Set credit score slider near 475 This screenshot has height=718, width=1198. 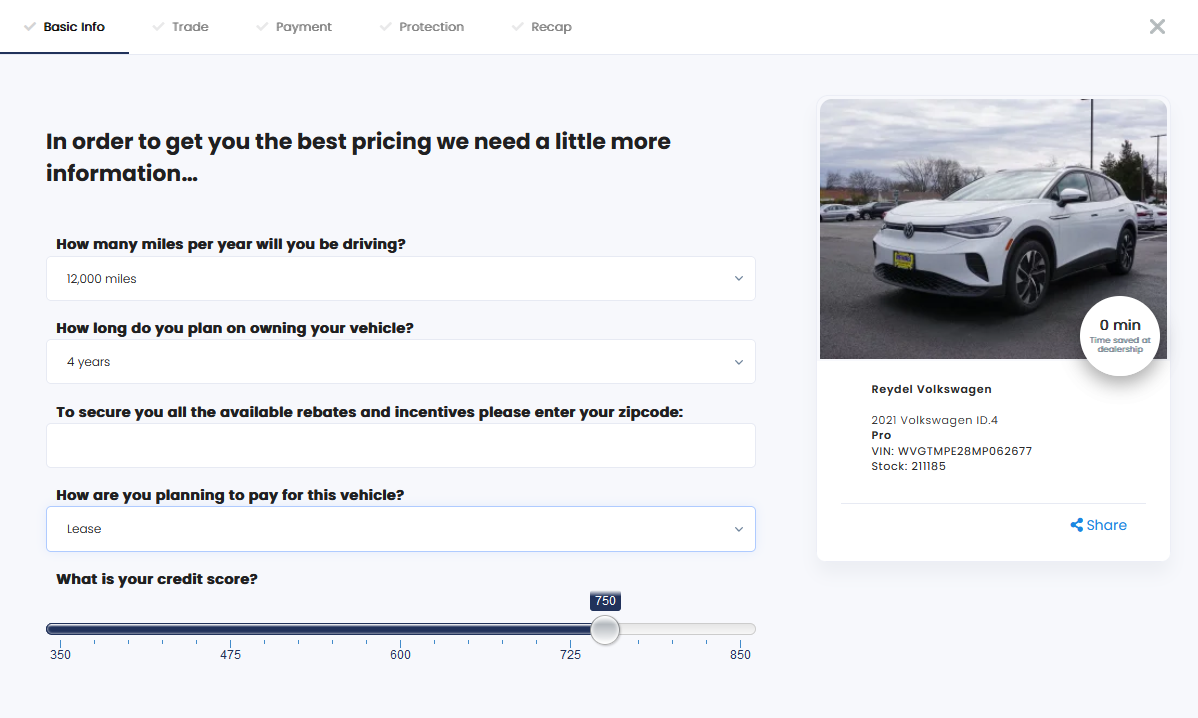click(231, 629)
